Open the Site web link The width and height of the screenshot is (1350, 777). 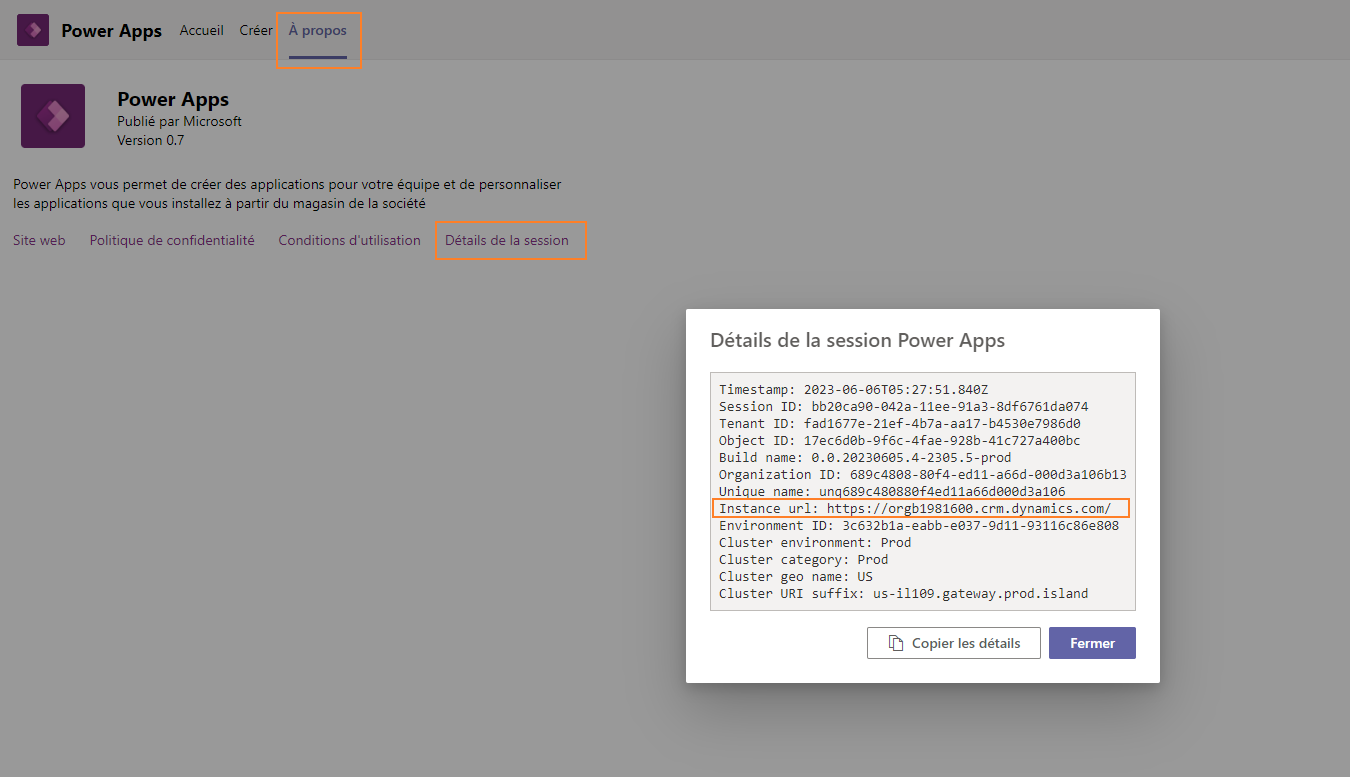[x=39, y=240]
